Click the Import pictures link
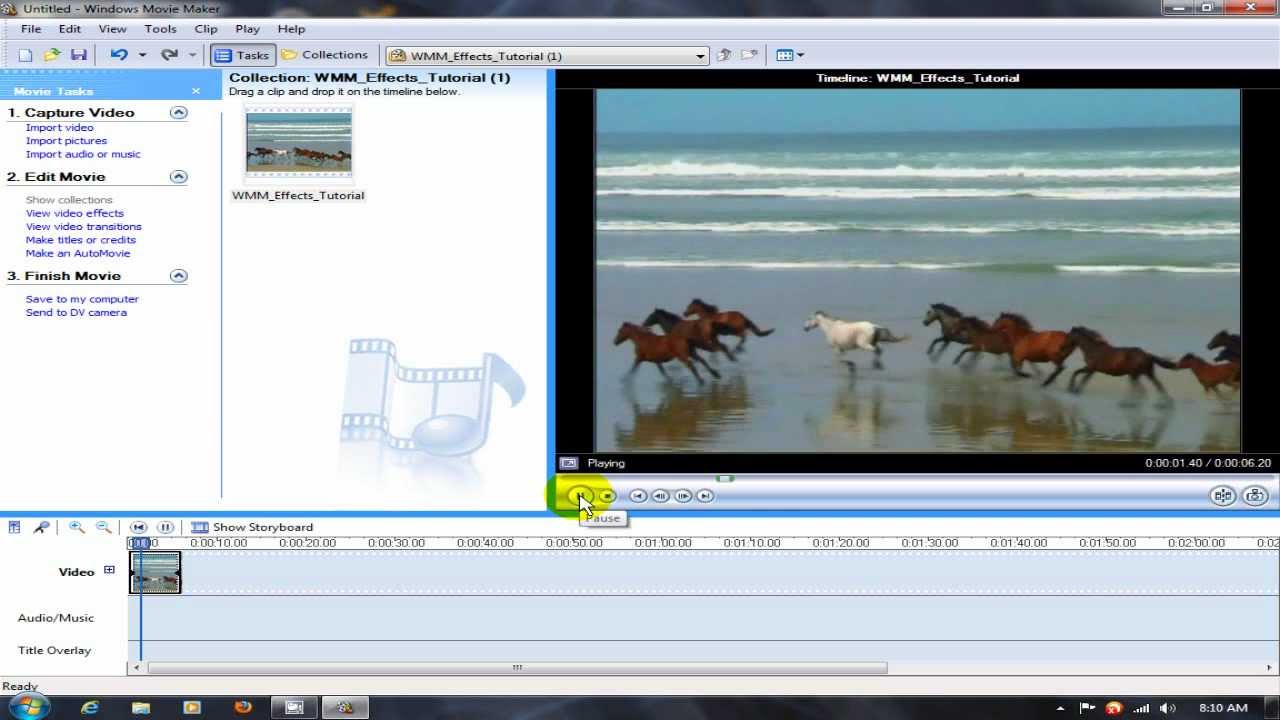 [66, 141]
